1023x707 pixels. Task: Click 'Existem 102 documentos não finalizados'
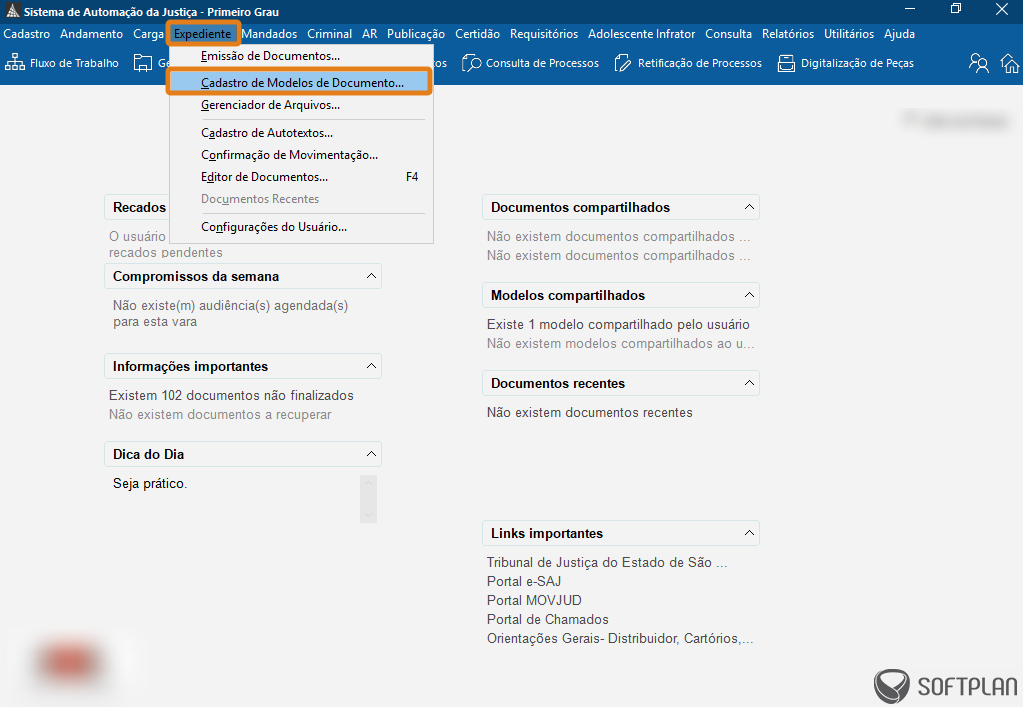231,395
